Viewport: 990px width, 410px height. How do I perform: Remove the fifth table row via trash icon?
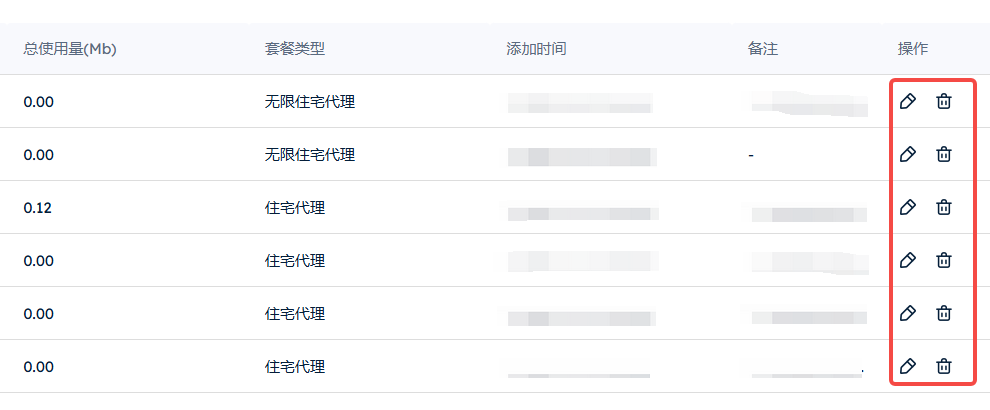tap(943, 313)
